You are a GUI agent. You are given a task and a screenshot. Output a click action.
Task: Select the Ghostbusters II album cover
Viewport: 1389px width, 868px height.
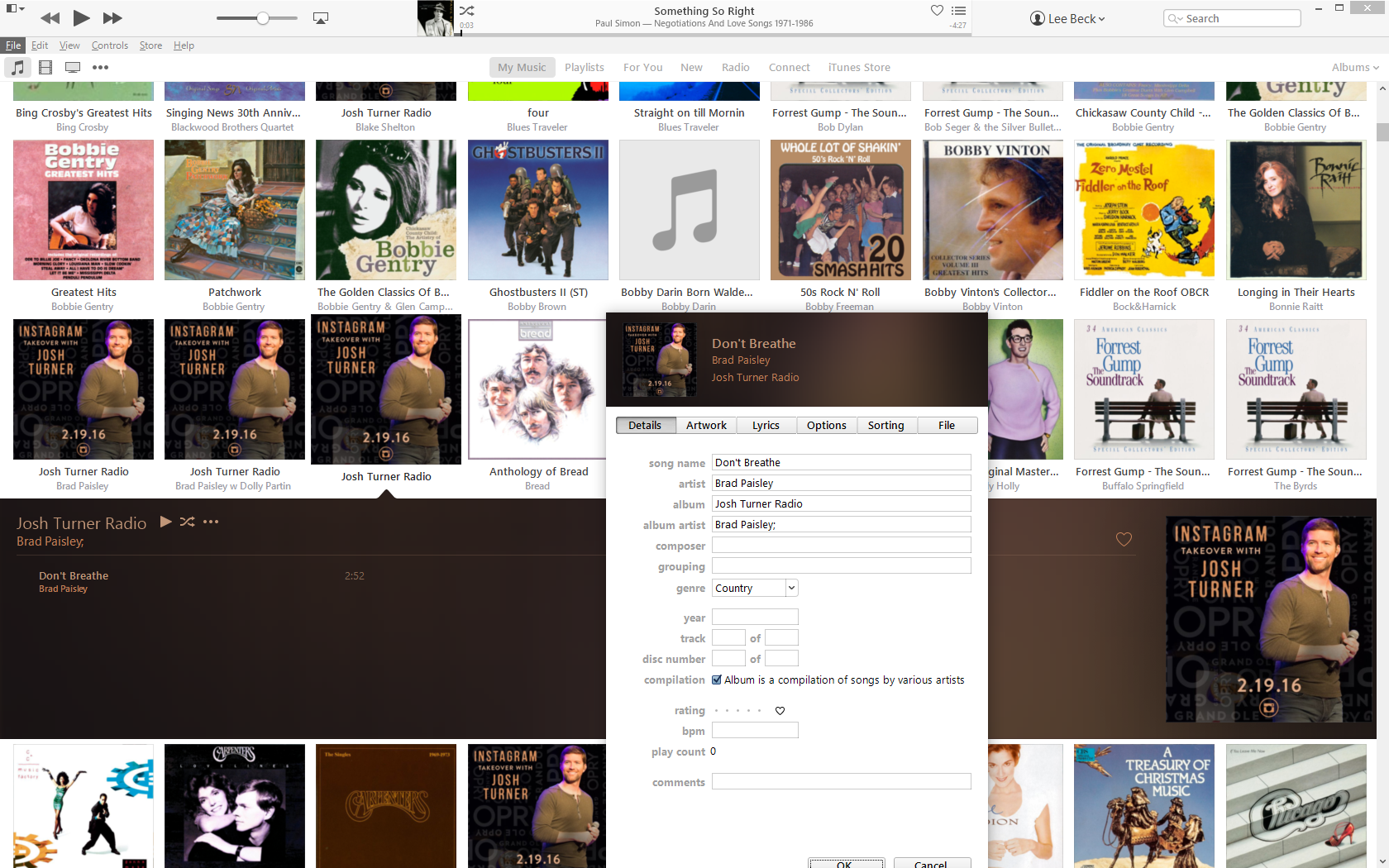tap(538, 210)
